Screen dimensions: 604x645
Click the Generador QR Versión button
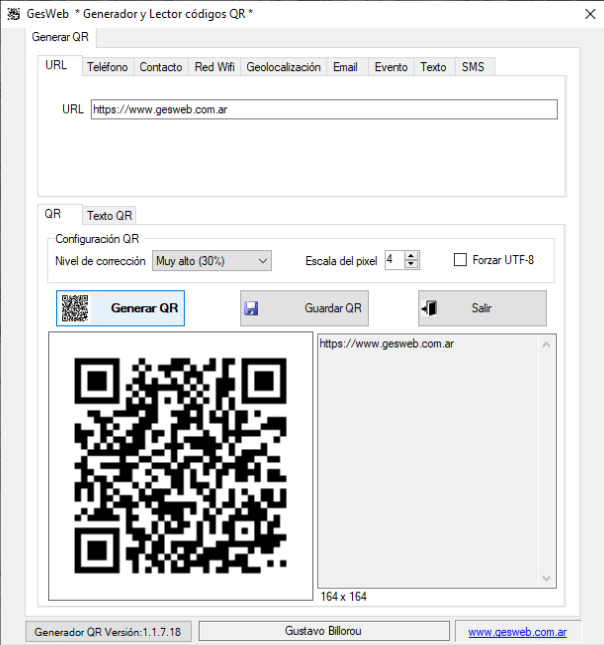(x=108, y=632)
